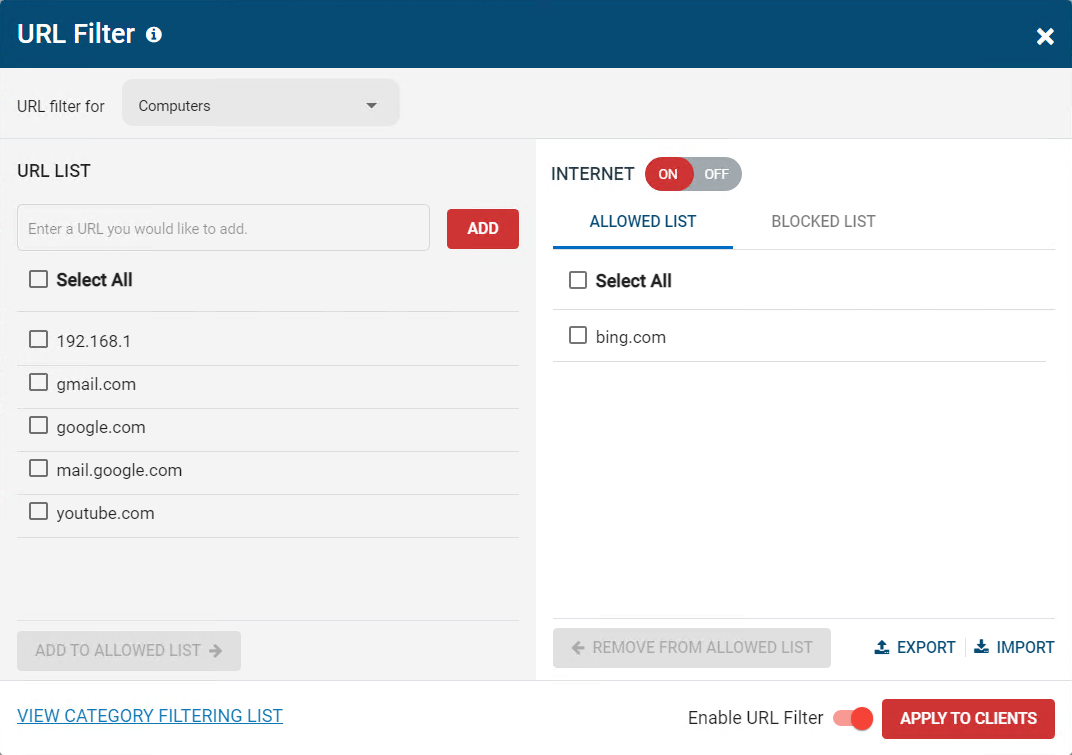The height and width of the screenshot is (755, 1072).
Task: Turn Internet ON
Action: (668, 174)
